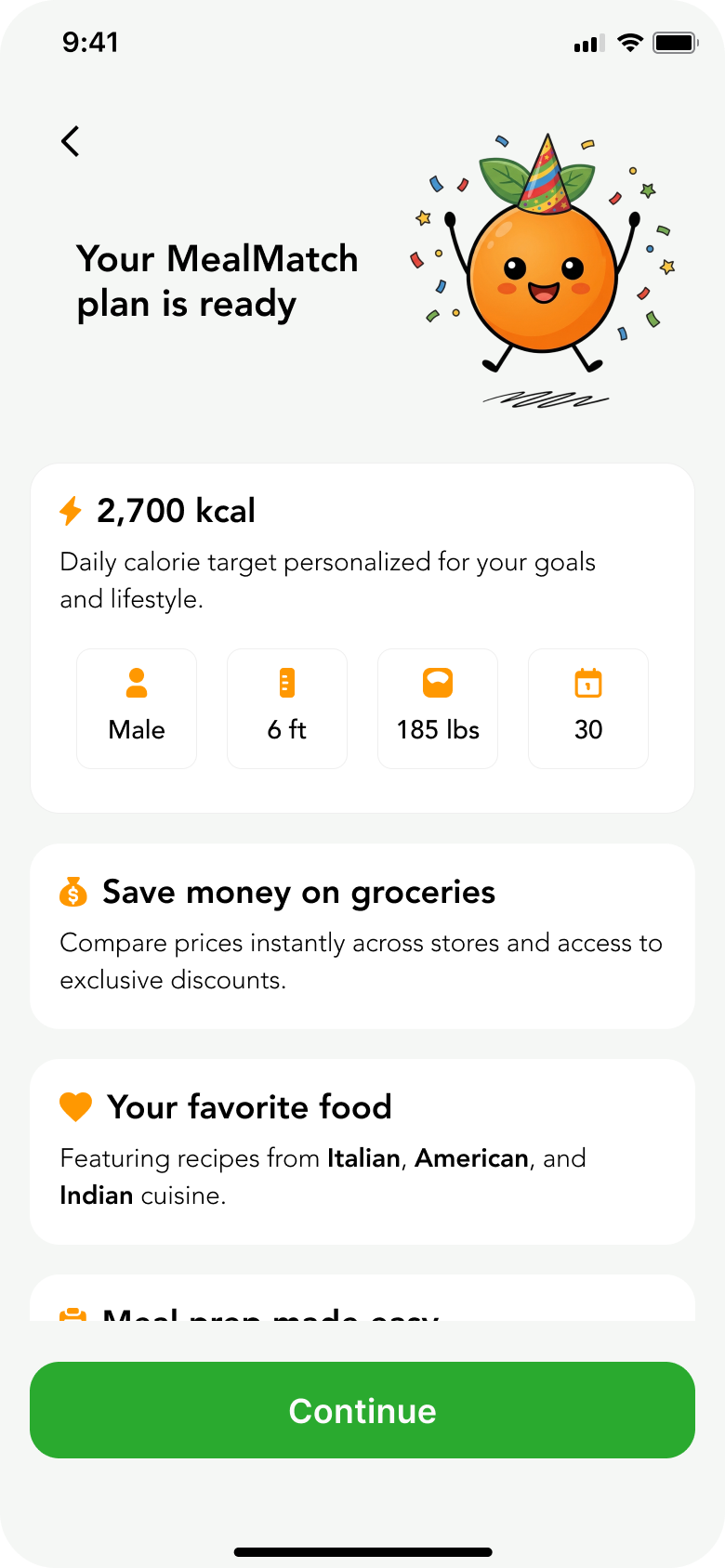Tap the weight scale icon
Image resolution: width=725 pixels, height=1568 pixels.
click(x=438, y=683)
